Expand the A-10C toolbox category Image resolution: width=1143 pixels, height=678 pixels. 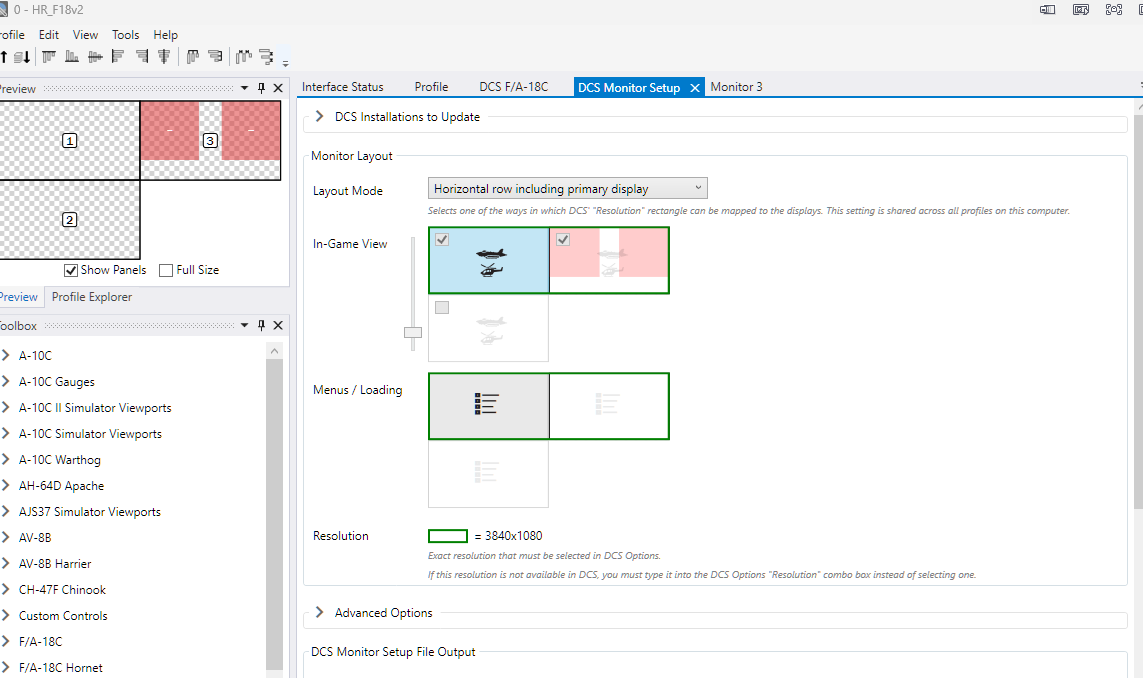click(6, 355)
